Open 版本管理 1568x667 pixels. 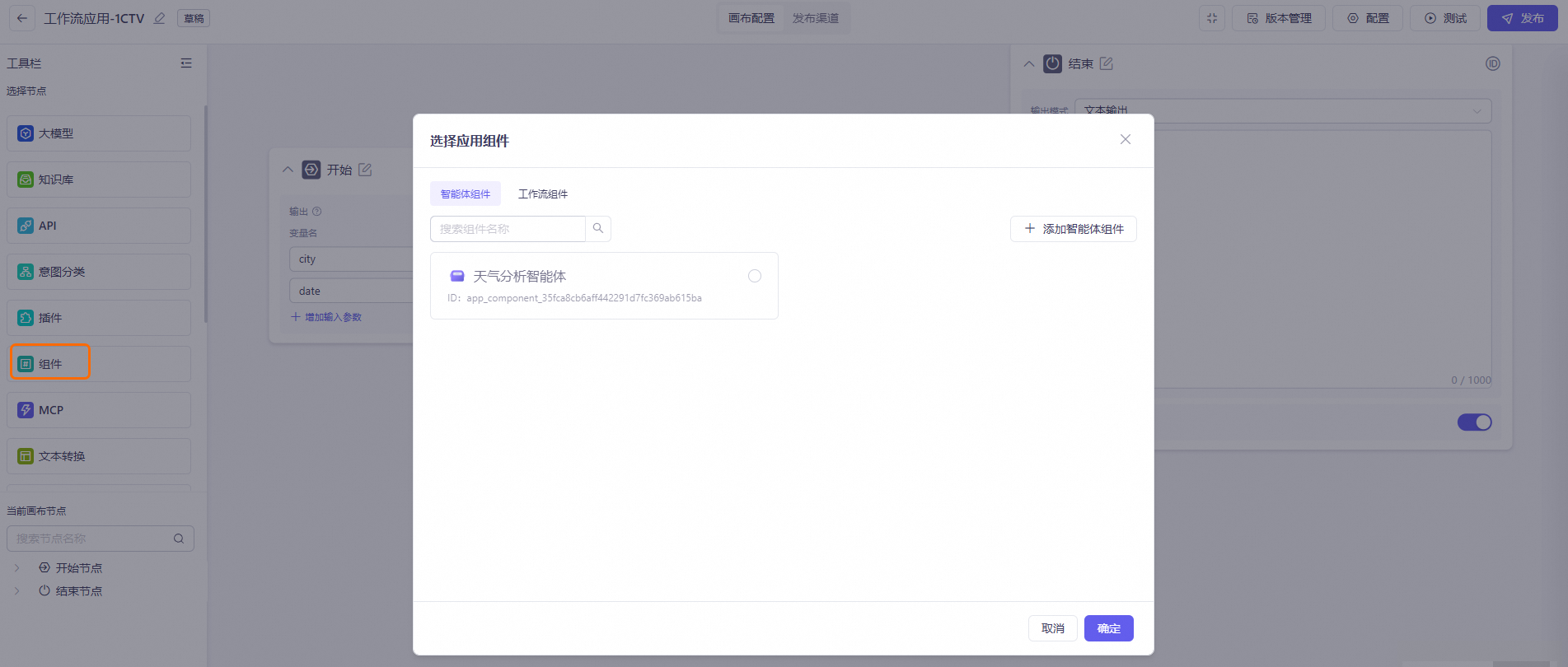coord(1279,18)
